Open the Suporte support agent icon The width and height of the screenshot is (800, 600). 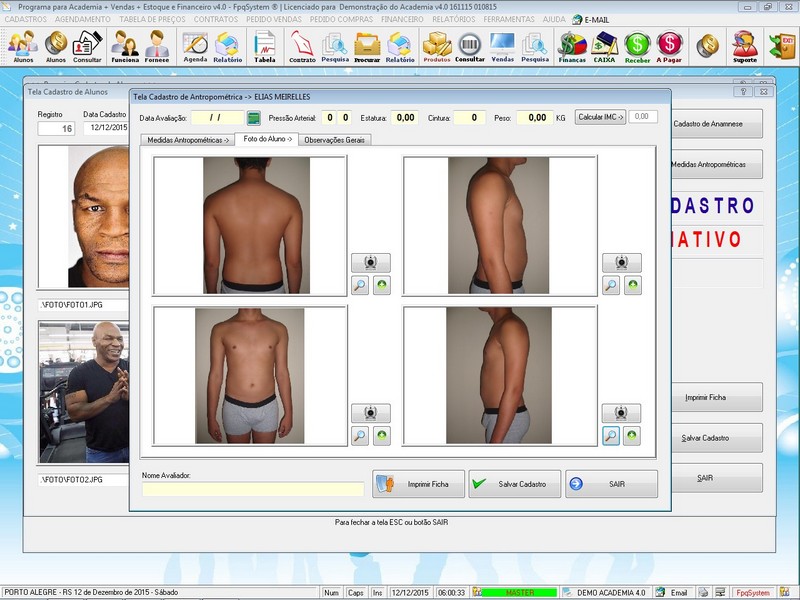pyautogui.click(x=745, y=46)
